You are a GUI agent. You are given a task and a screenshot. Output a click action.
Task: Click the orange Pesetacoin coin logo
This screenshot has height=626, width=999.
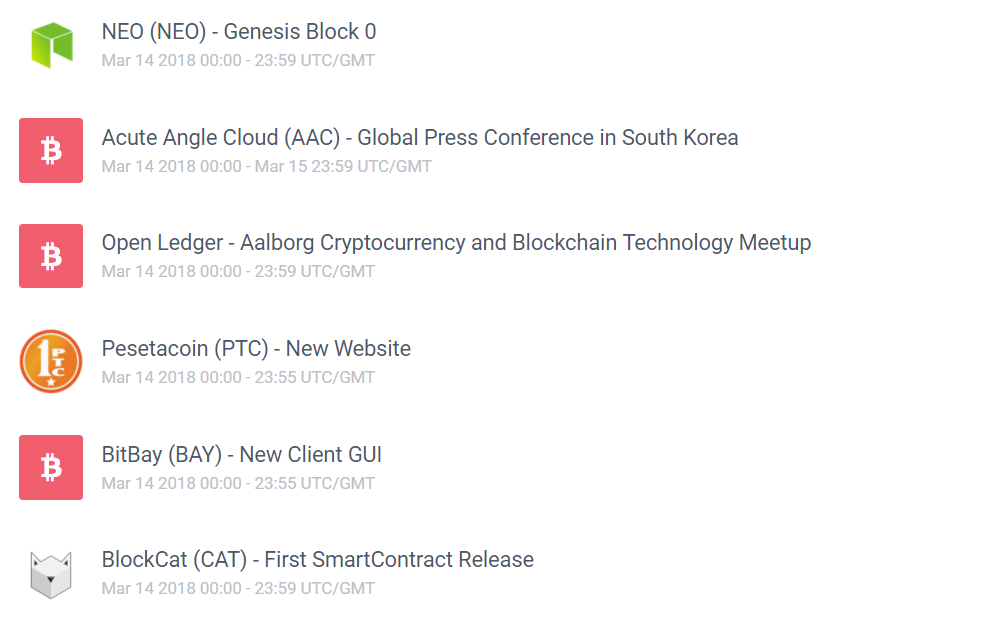(51, 362)
